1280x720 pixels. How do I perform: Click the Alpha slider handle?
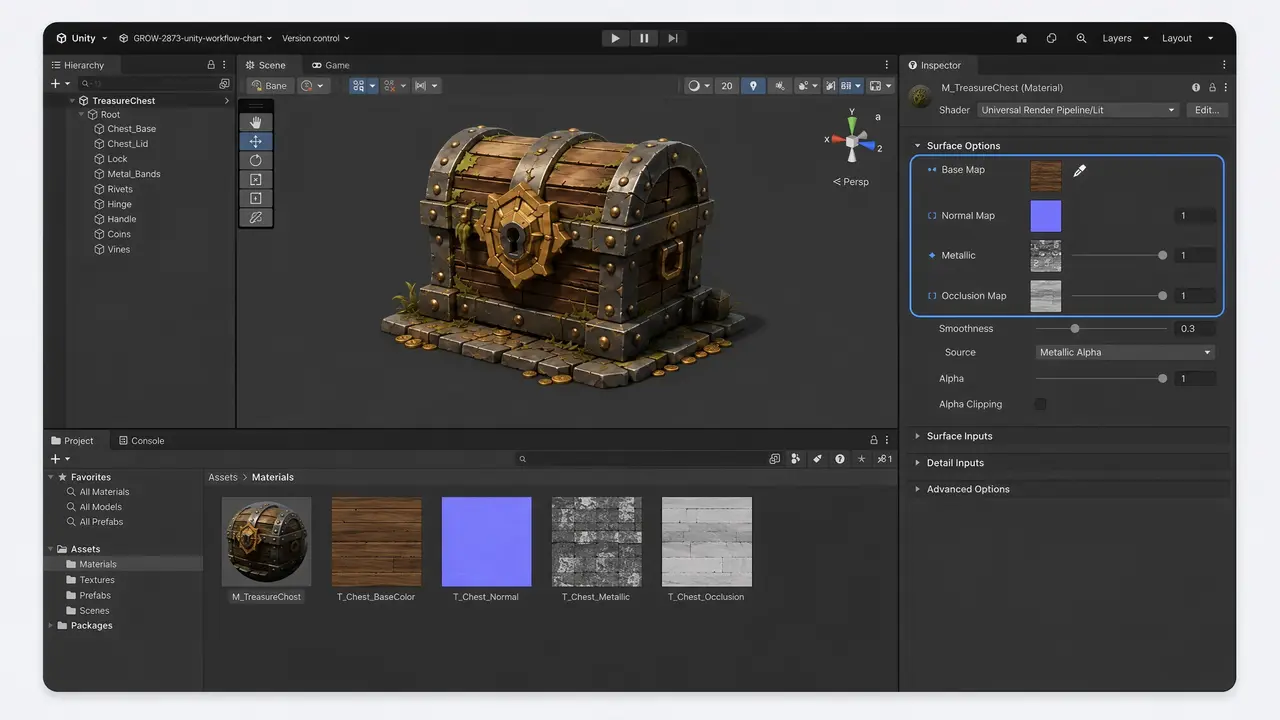click(1162, 379)
